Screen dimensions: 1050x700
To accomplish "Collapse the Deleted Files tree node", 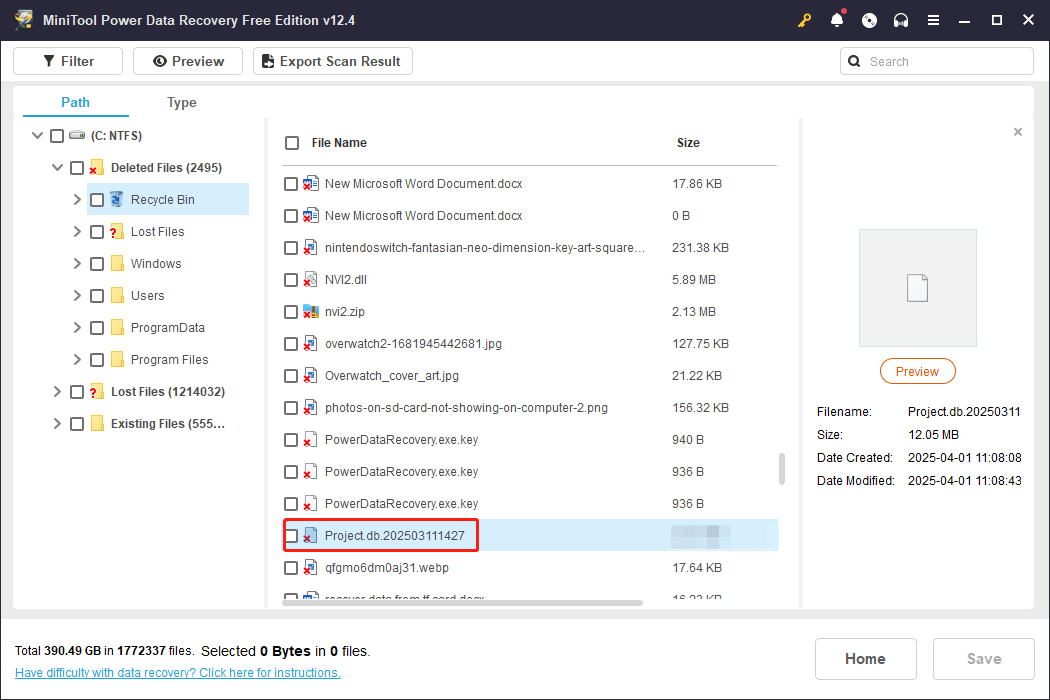I will click(58, 167).
